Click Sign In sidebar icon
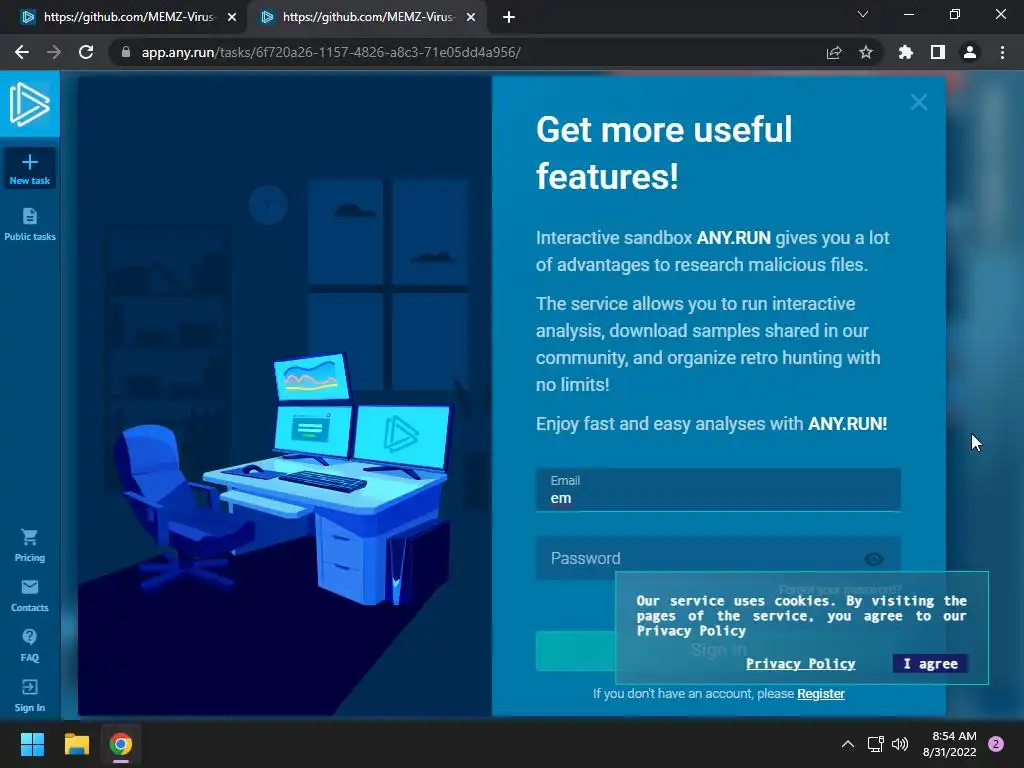 (x=29, y=696)
